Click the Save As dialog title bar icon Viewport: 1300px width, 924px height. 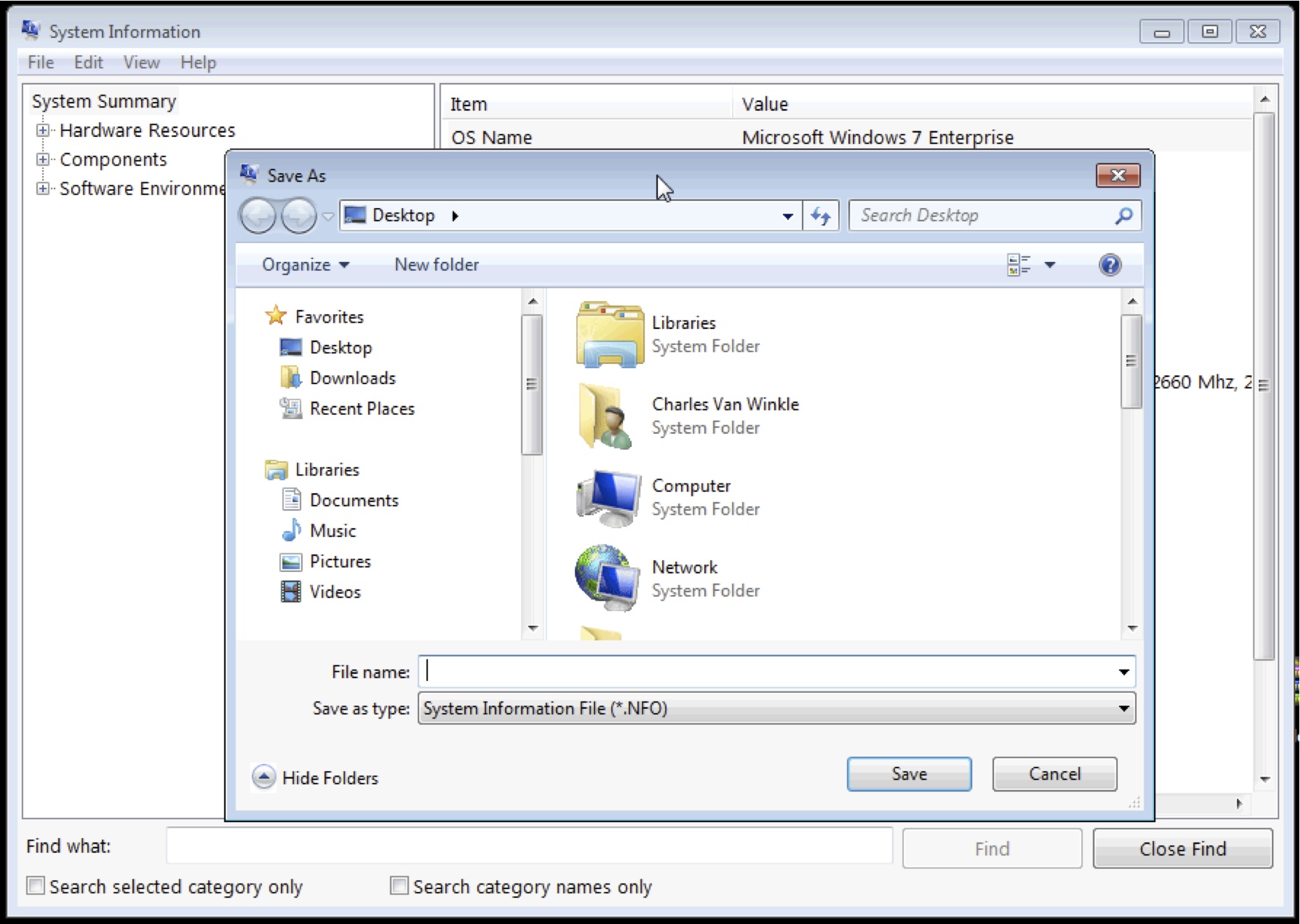click(249, 173)
